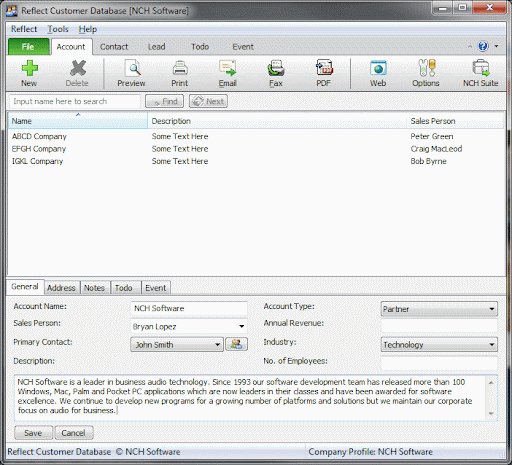Click the contact icon beside Primary Contact

236,344
